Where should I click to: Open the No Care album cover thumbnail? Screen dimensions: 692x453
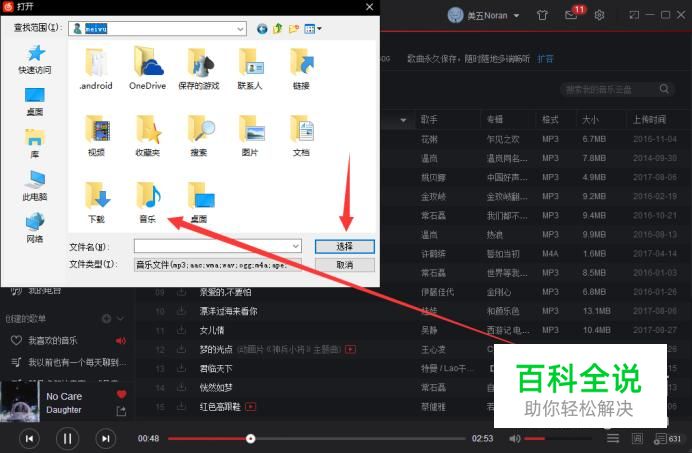(x=20, y=403)
